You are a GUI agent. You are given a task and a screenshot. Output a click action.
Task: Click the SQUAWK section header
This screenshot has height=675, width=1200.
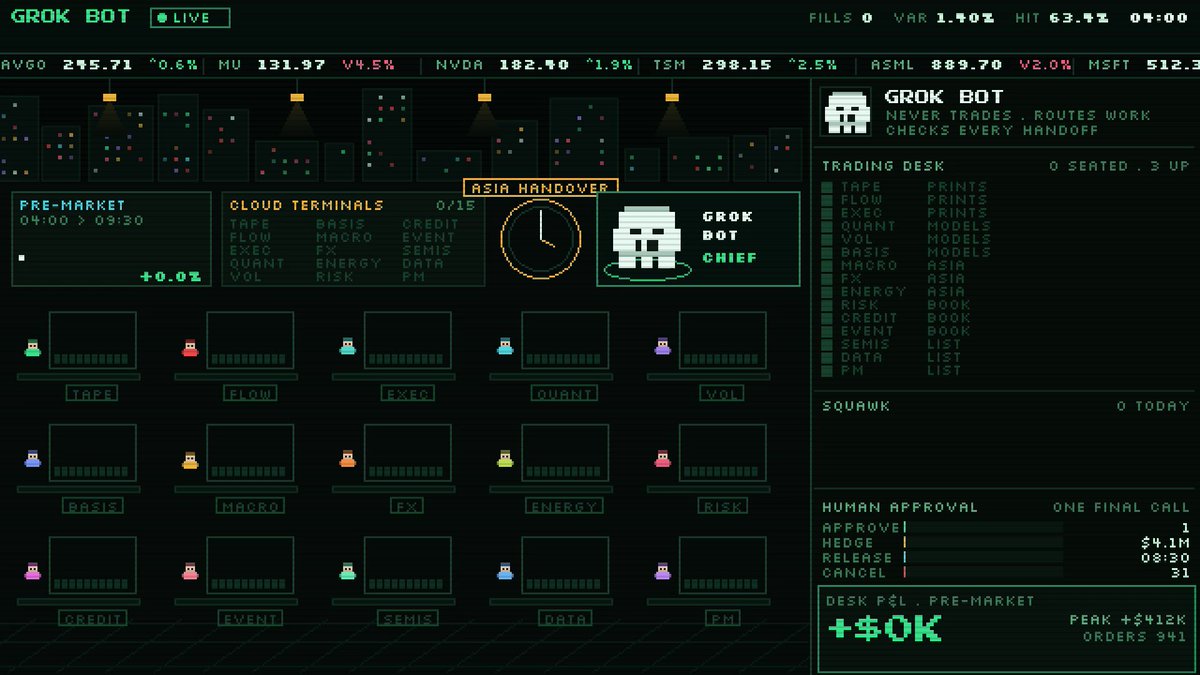pyautogui.click(x=856, y=406)
